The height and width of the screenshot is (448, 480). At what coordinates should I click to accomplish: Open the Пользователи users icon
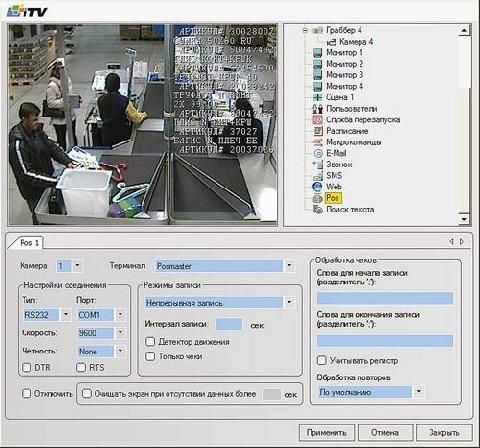318,109
